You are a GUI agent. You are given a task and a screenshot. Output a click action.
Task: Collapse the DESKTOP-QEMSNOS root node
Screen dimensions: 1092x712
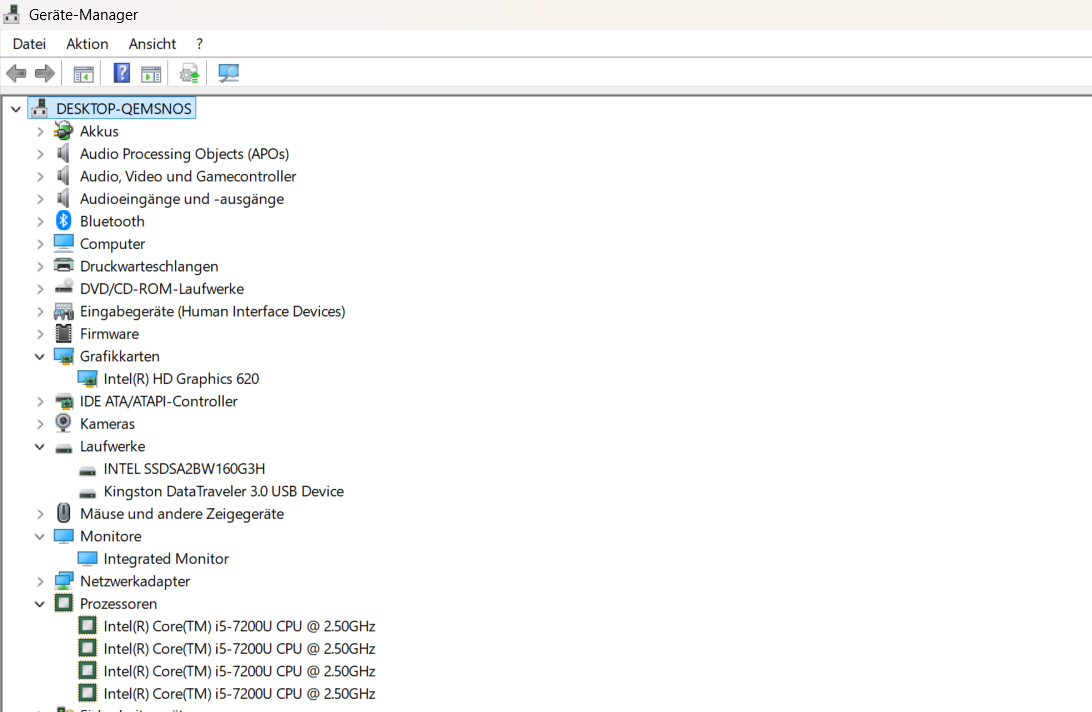[x=16, y=109]
